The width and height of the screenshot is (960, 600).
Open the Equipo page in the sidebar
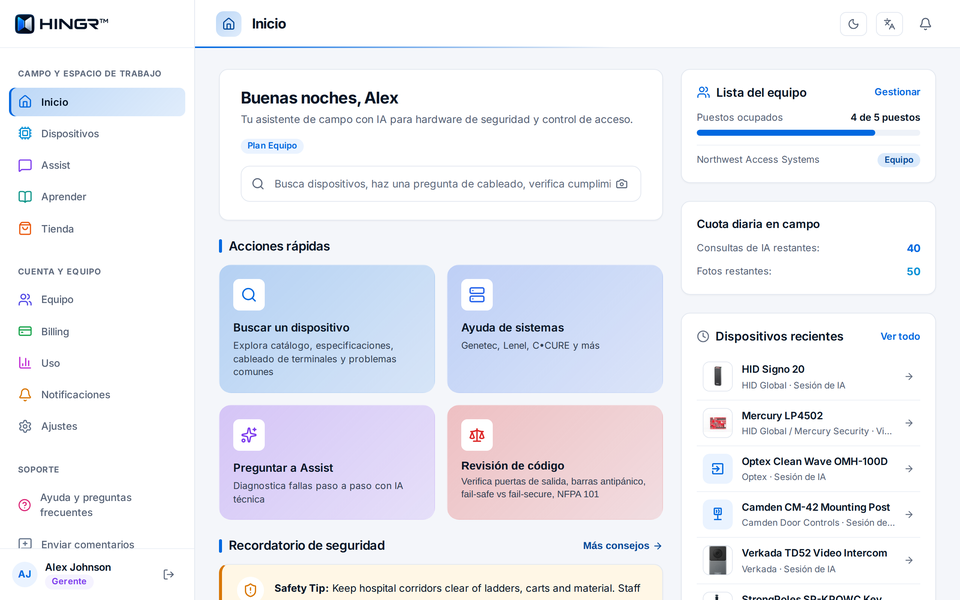click(97, 299)
